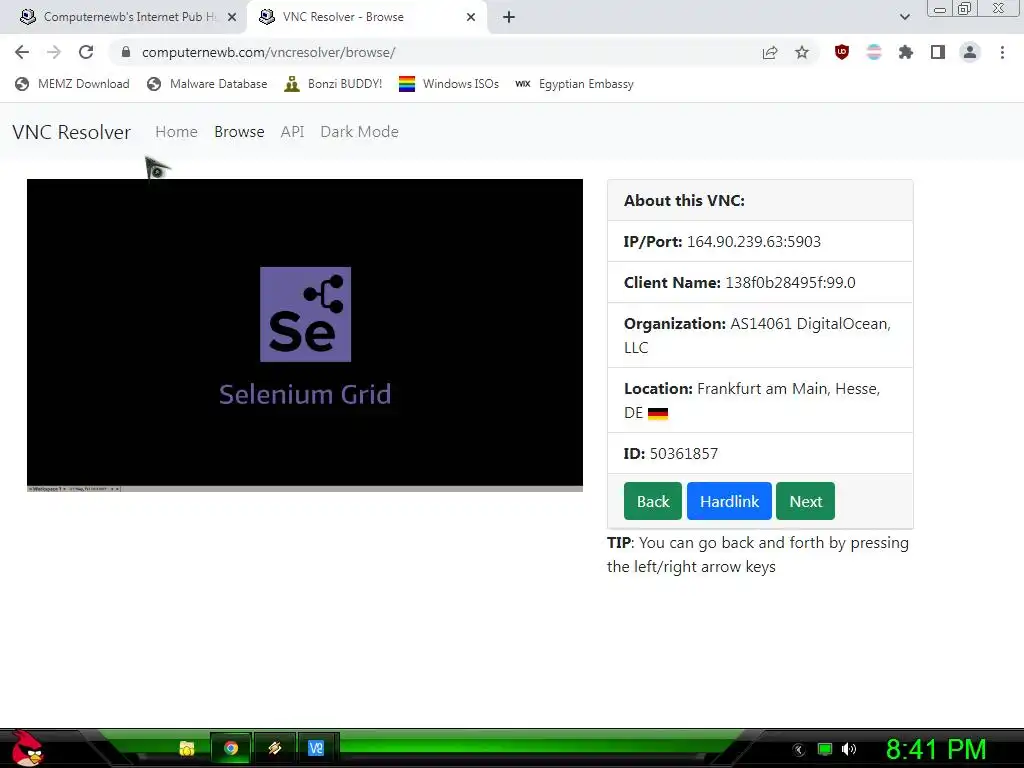Click the padlock site info icon
The image size is (1024, 768).
point(126,52)
